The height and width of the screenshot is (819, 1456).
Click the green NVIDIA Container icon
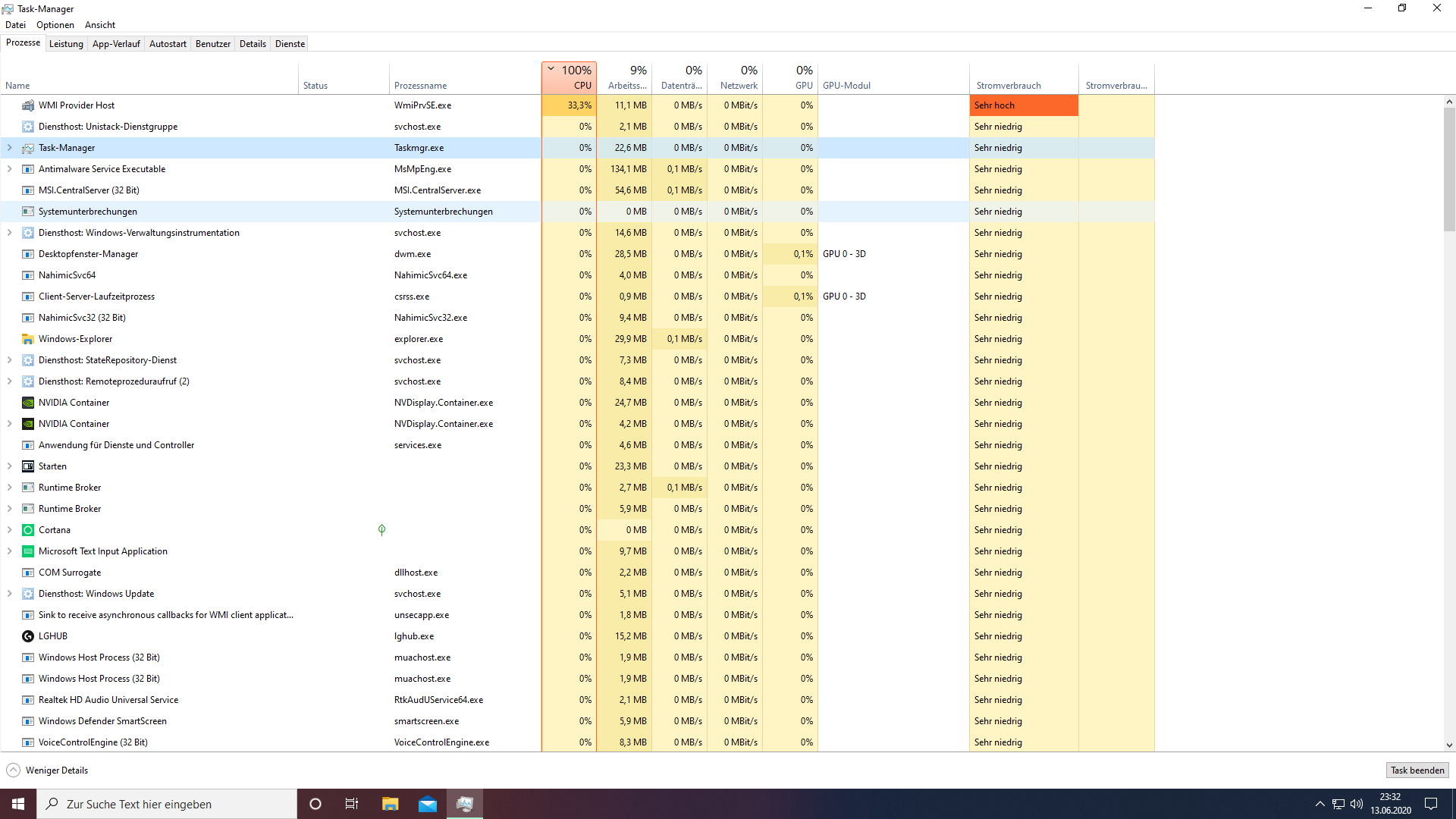pos(28,403)
